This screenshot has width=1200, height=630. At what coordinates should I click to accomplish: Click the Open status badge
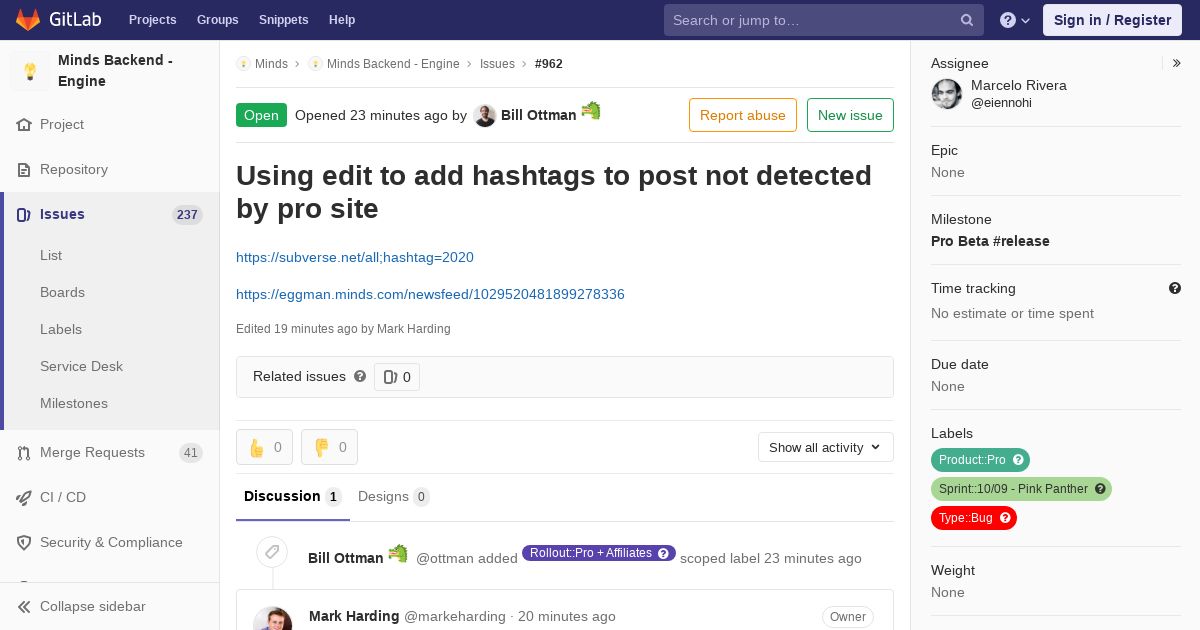(261, 115)
